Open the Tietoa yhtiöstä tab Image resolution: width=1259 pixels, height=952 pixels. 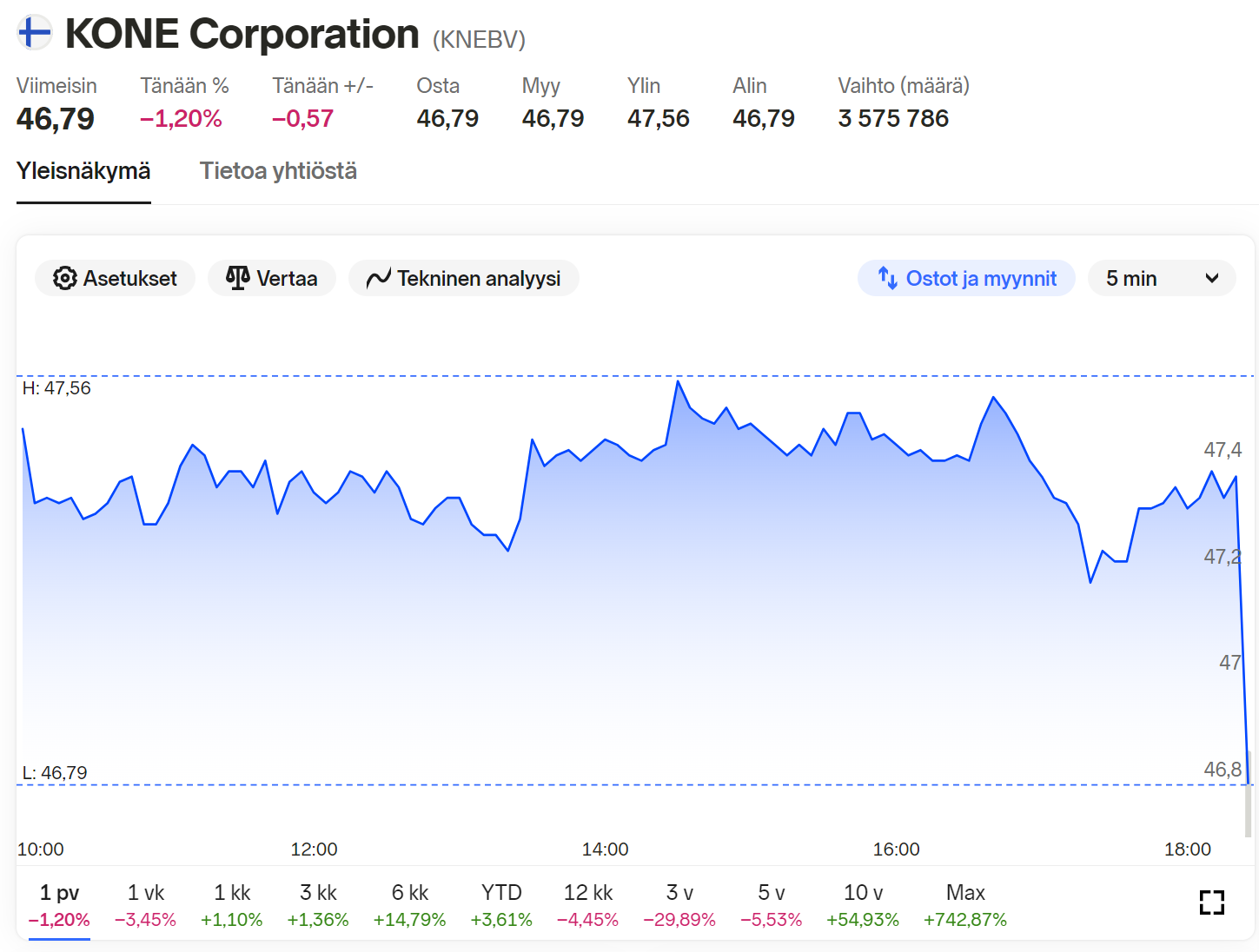point(278,171)
